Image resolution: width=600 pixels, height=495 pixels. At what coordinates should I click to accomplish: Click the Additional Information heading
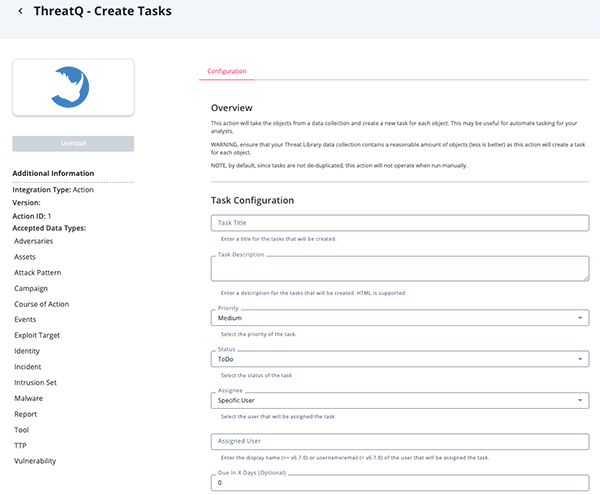click(x=53, y=173)
